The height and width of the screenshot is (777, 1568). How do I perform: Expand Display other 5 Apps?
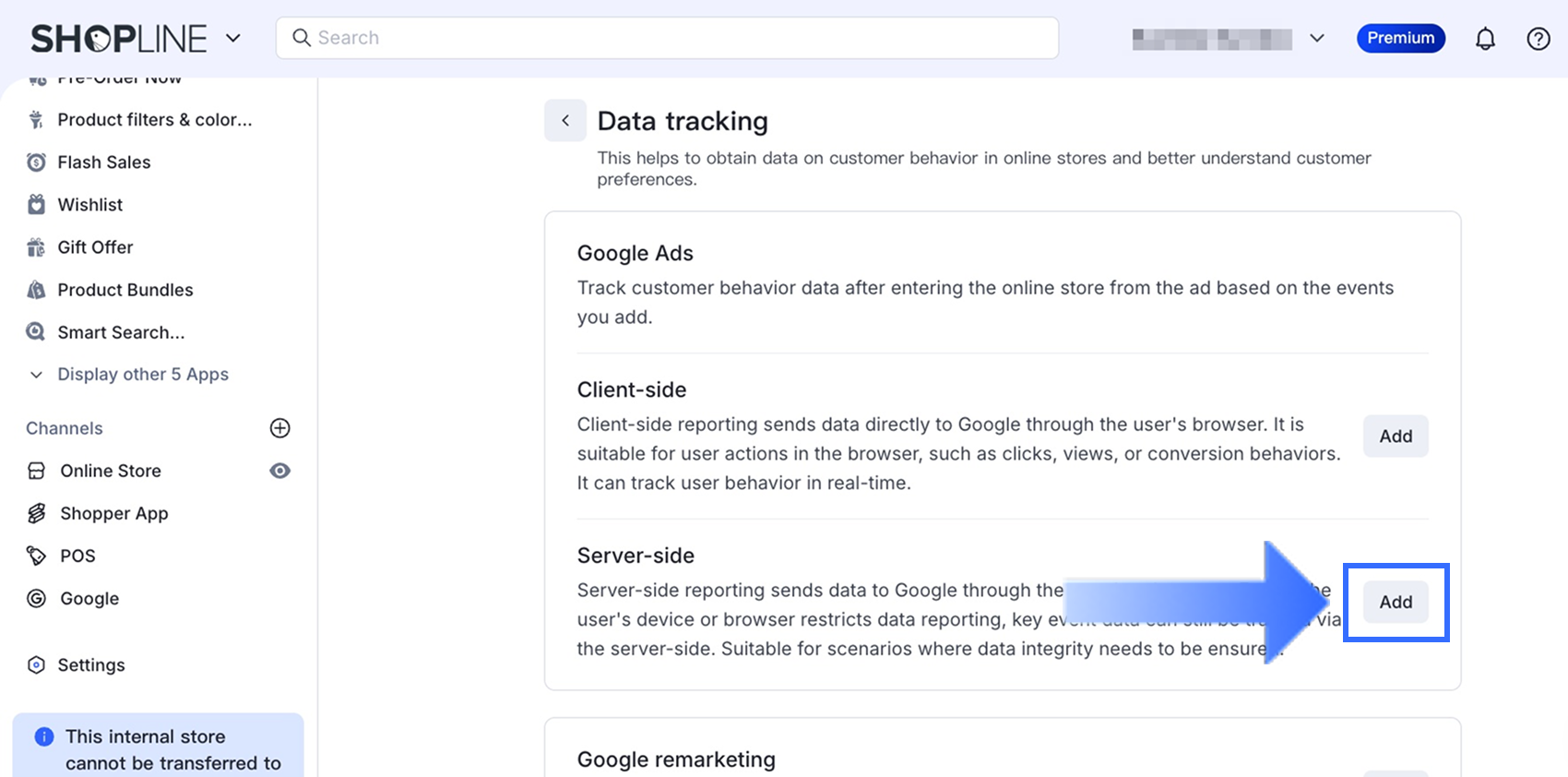tap(142, 375)
